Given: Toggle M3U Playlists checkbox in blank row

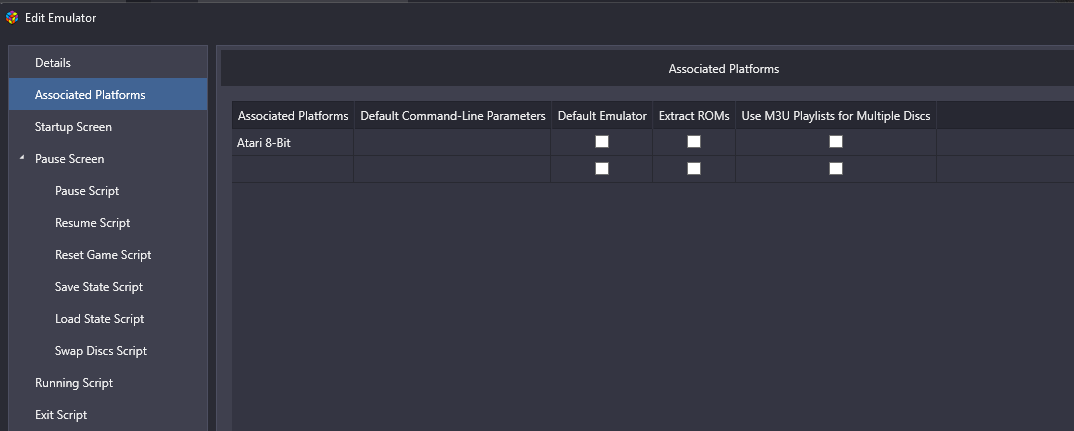Looking at the screenshot, I should point(836,169).
